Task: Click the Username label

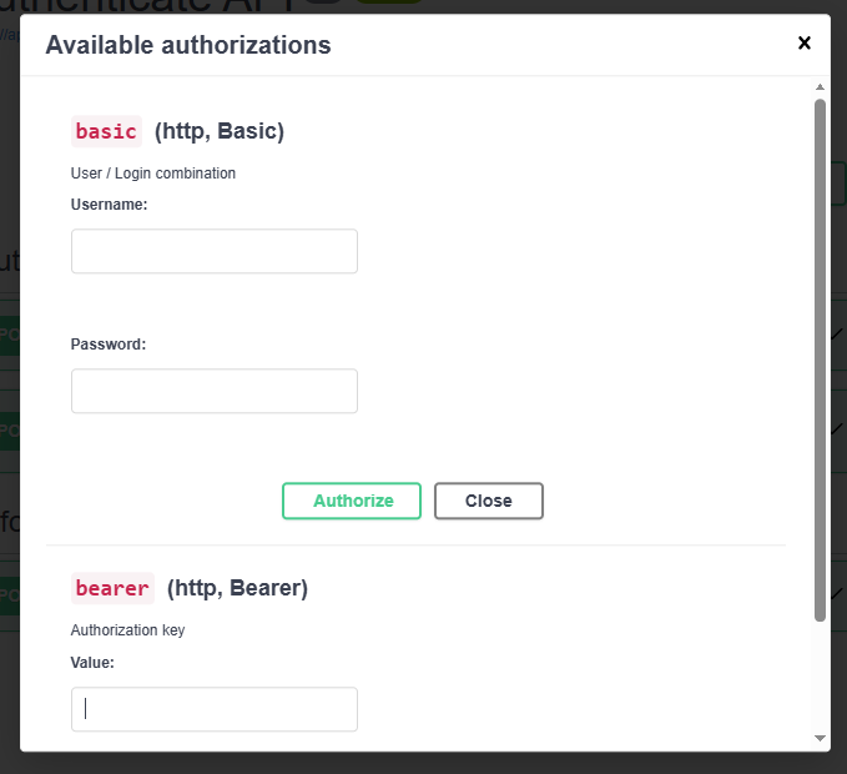Action: 109,205
